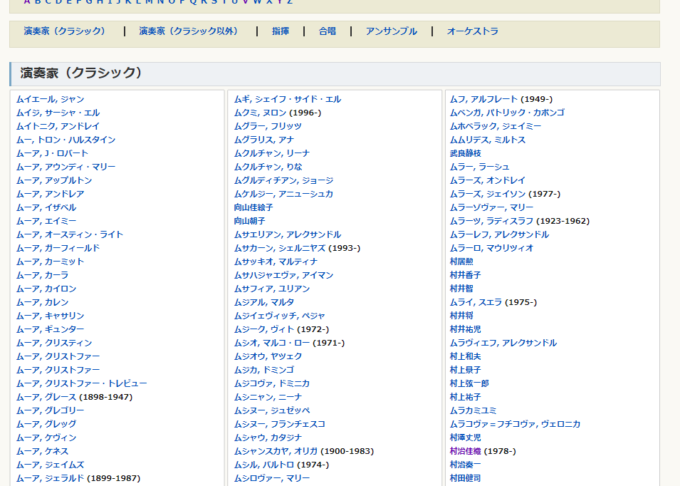Open ムラーツ, ラディスラフ (1923-1962) entry
The height and width of the screenshot is (486, 680).
coord(519,221)
